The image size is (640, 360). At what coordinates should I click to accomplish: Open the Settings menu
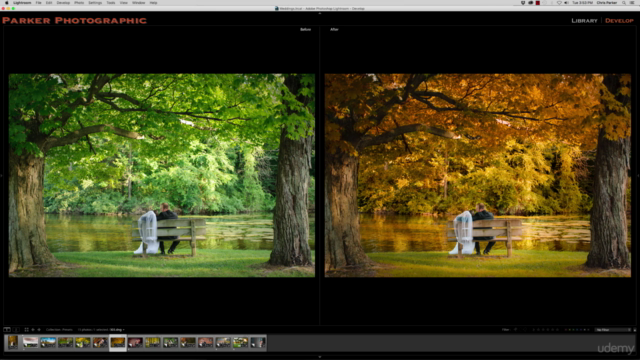[x=95, y=2]
